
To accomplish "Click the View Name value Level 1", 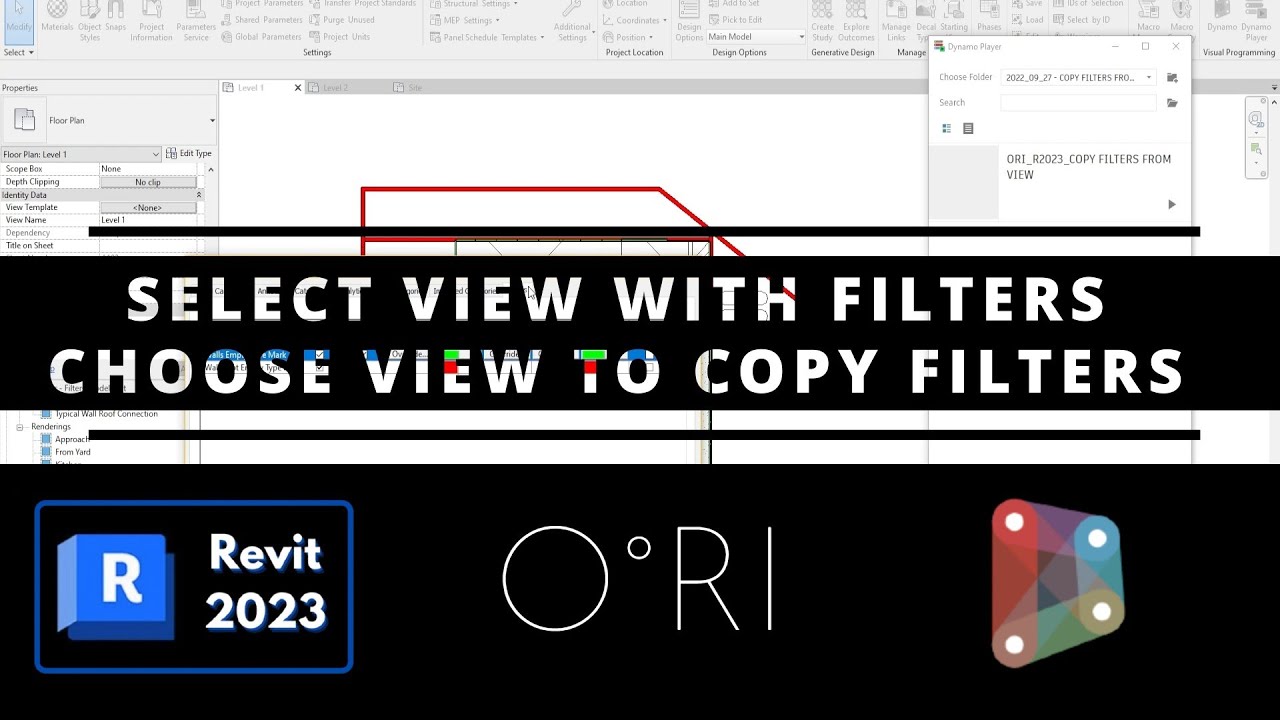I will [x=148, y=220].
